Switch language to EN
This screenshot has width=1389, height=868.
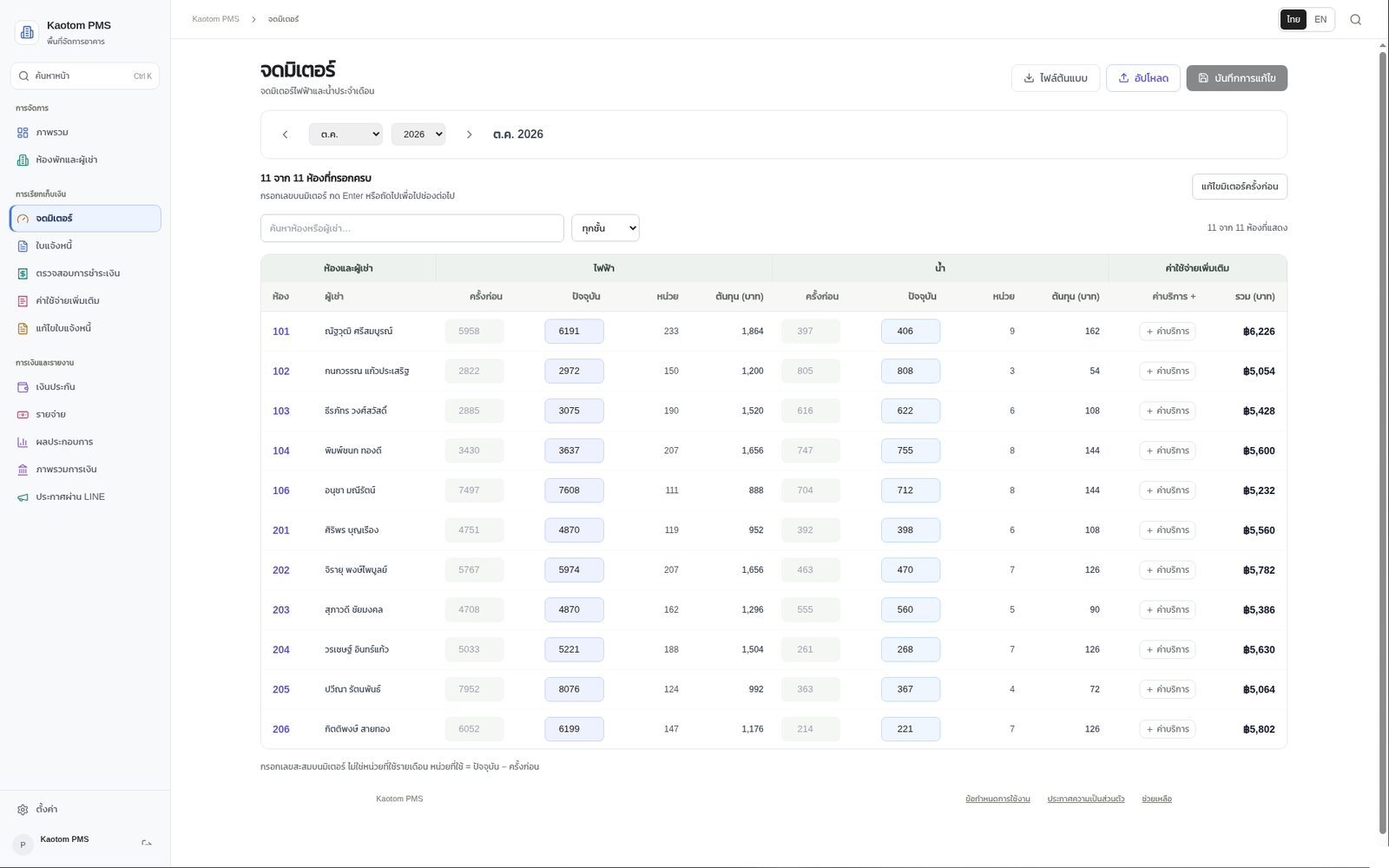tap(1320, 19)
